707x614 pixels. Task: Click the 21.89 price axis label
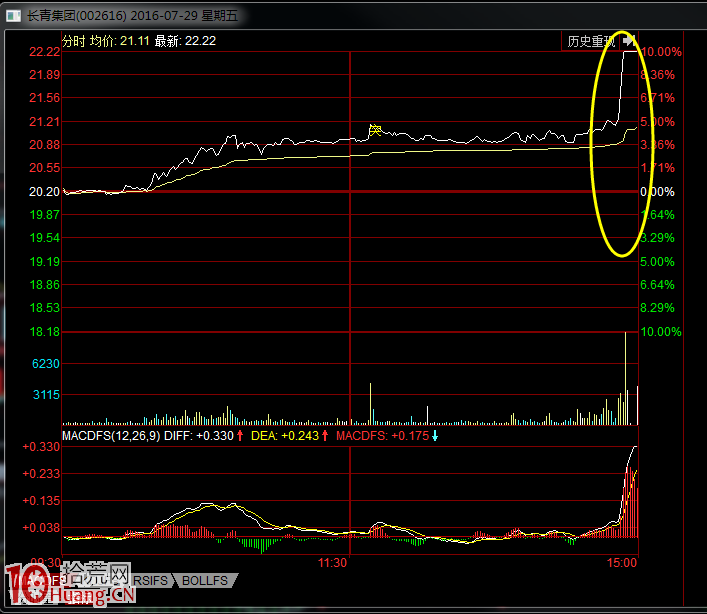pos(45,75)
